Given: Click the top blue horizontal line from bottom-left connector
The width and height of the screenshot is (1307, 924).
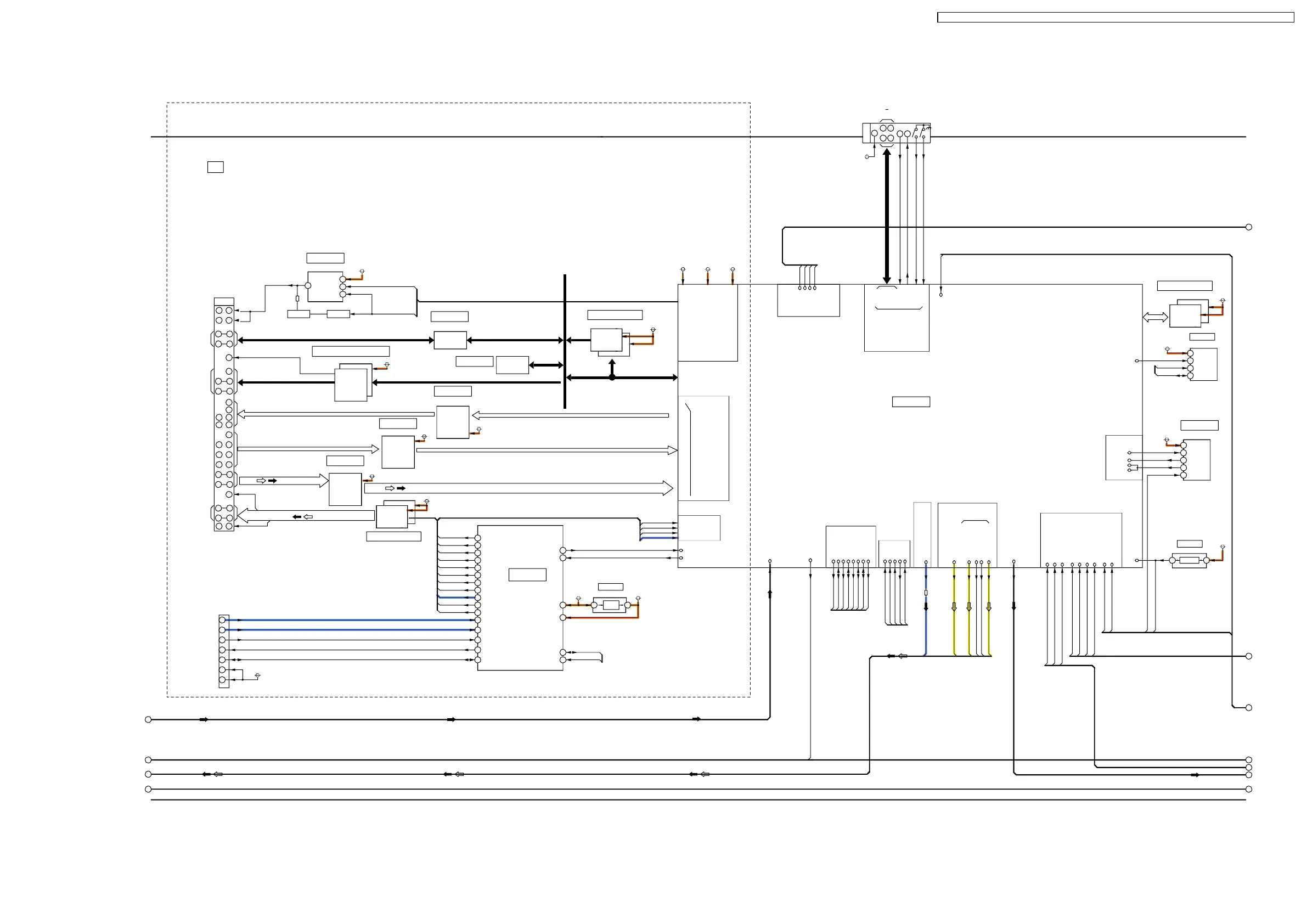Looking at the screenshot, I should coord(350,619).
